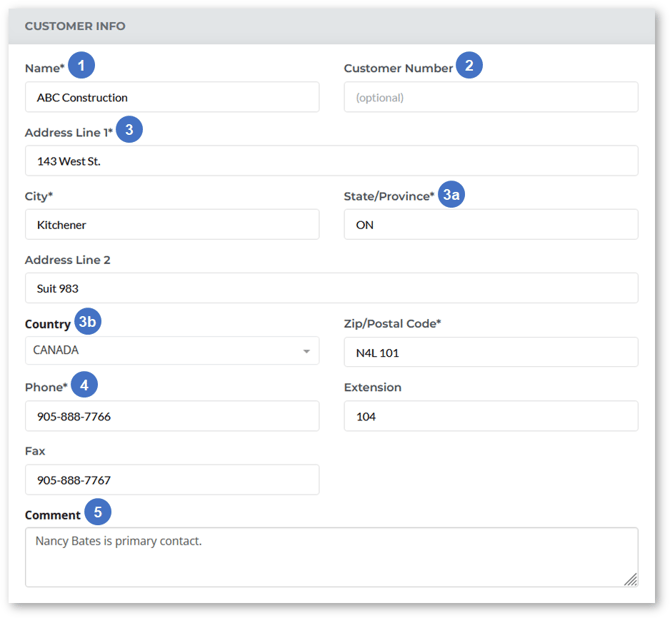
Task: Select the City field containing Kitchener
Action: click(x=172, y=225)
